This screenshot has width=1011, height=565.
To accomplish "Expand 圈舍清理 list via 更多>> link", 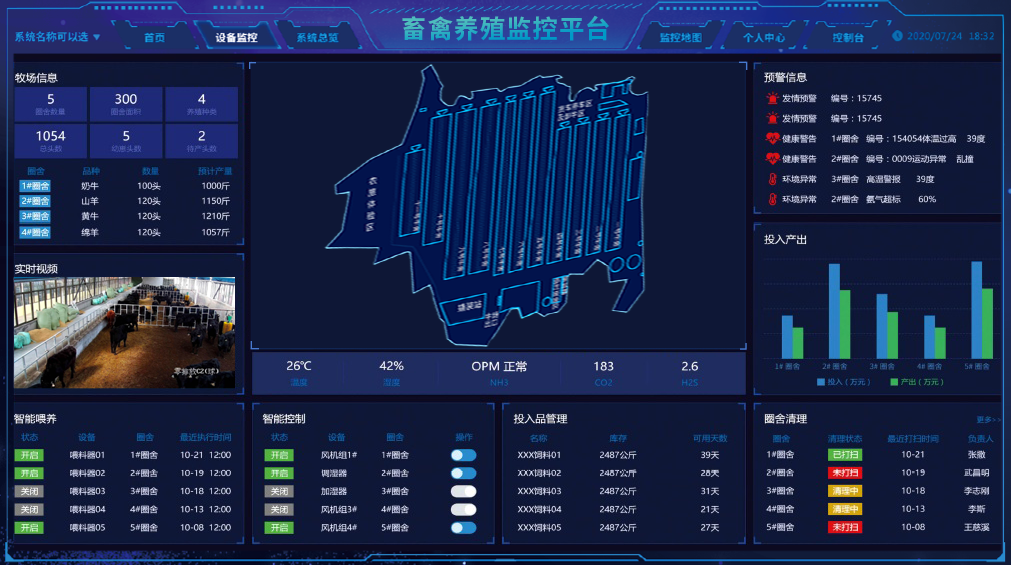I will click(x=985, y=420).
